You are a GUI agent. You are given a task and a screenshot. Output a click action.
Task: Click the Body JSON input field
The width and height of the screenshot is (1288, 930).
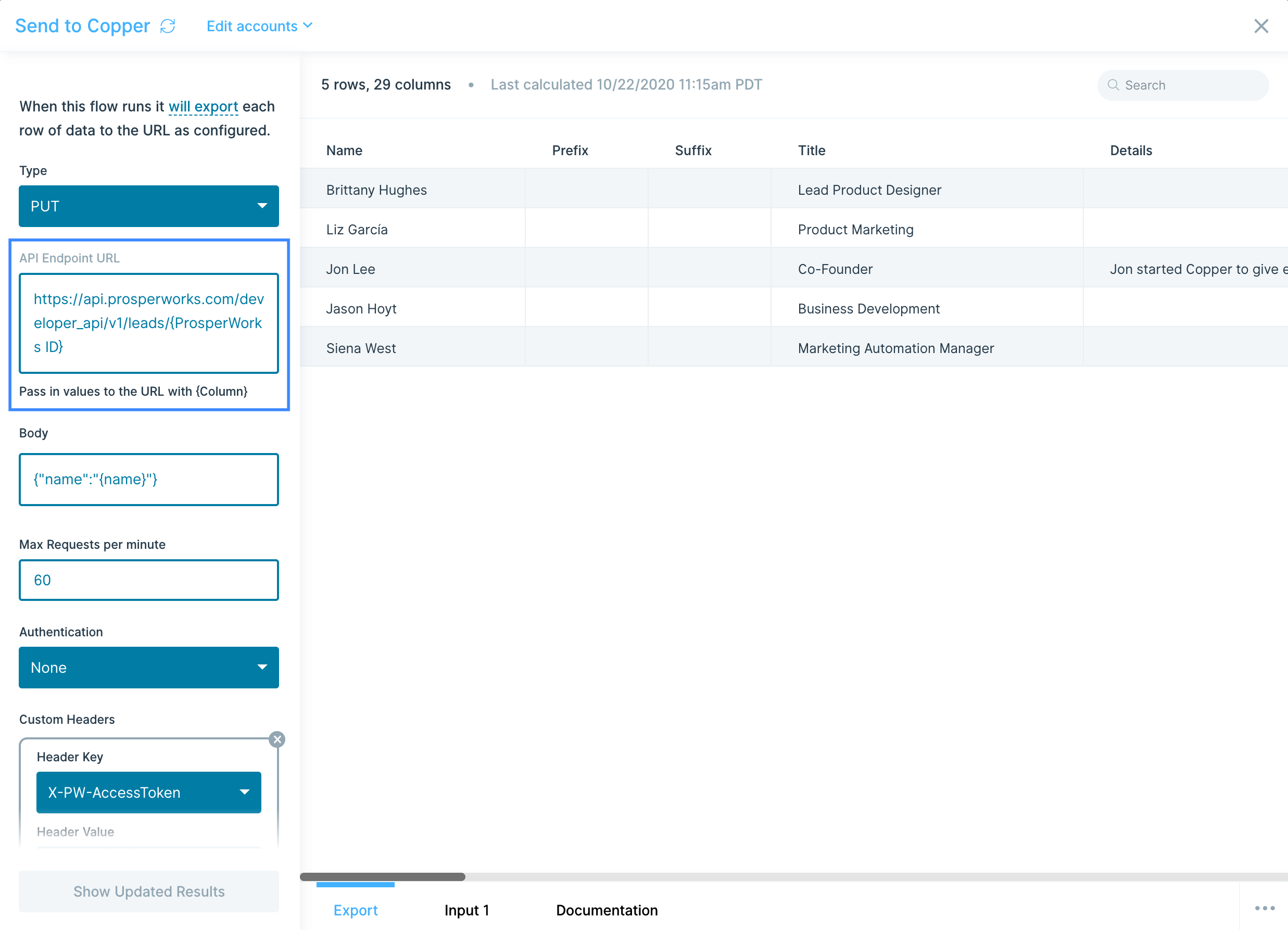tap(149, 480)
